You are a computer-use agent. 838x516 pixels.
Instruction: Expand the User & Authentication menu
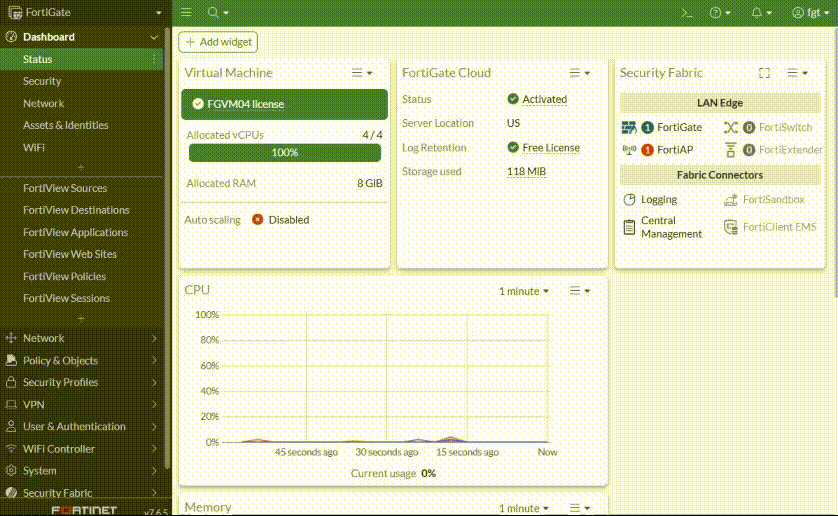pos(81,427)
